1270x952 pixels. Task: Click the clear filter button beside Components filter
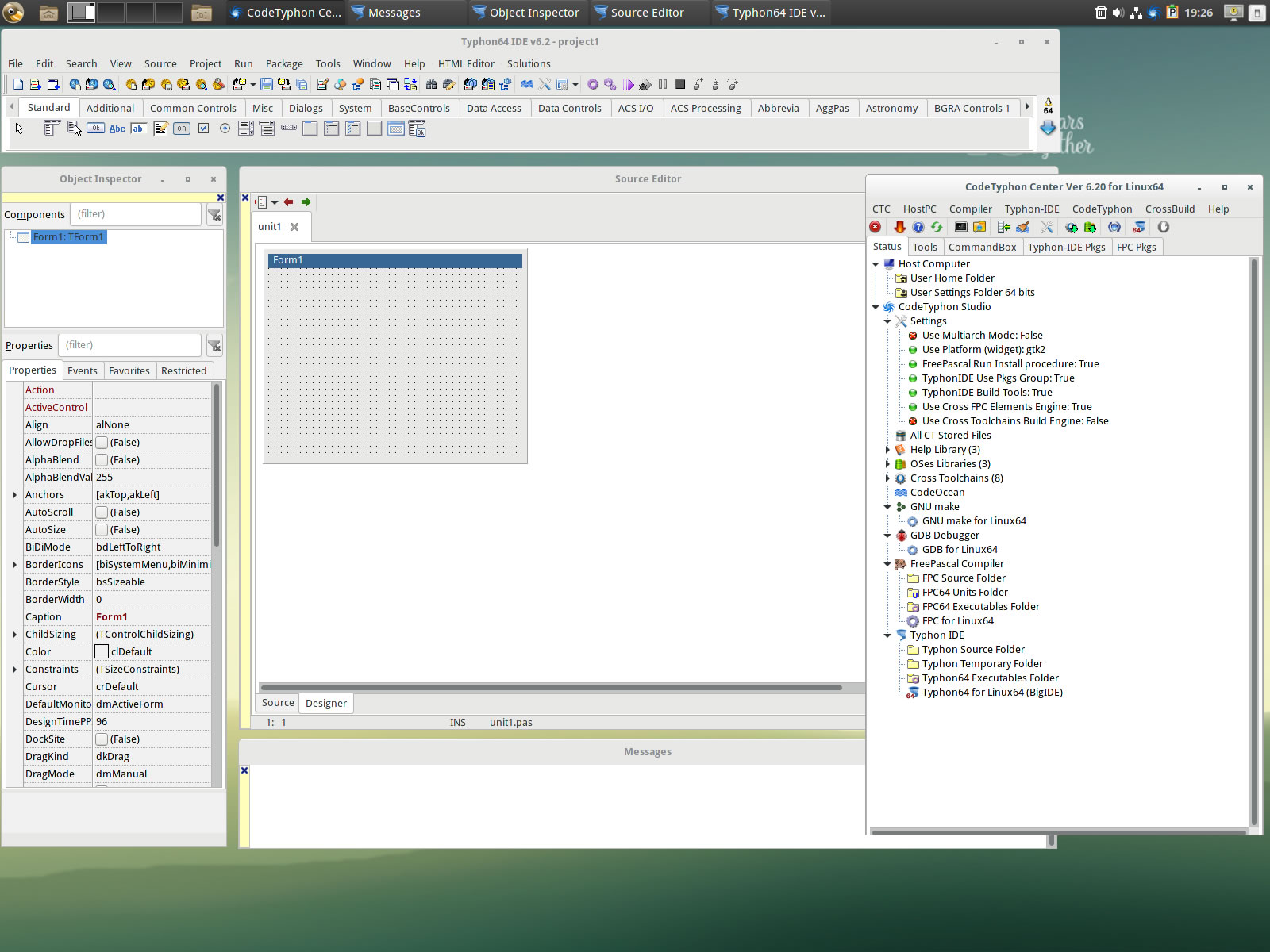[x=214, y=214]
